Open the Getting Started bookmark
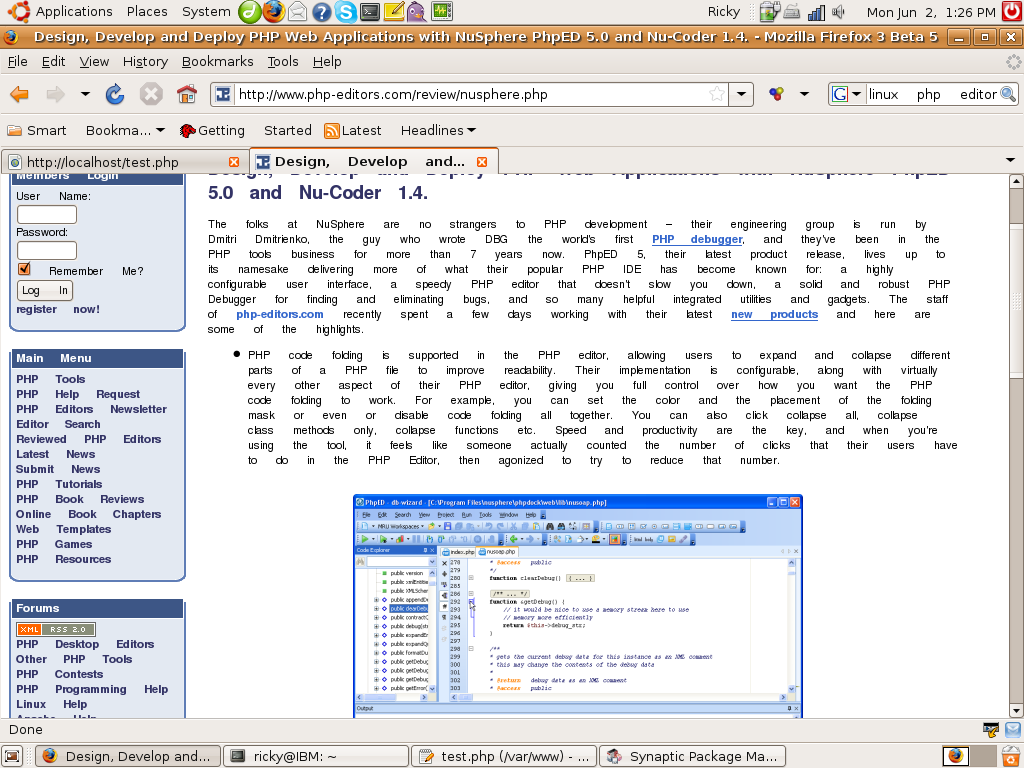 tap(246, 131)
